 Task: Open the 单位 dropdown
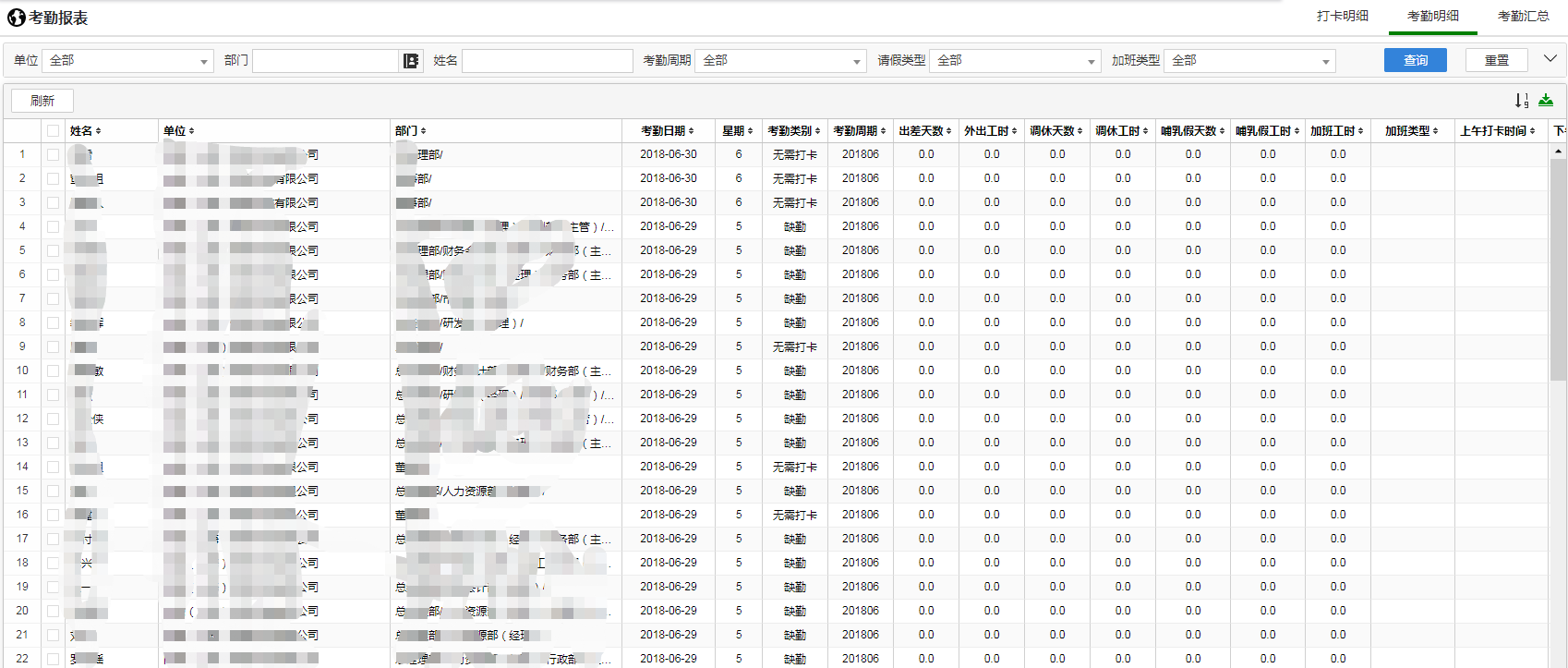[x=127, y=61]
